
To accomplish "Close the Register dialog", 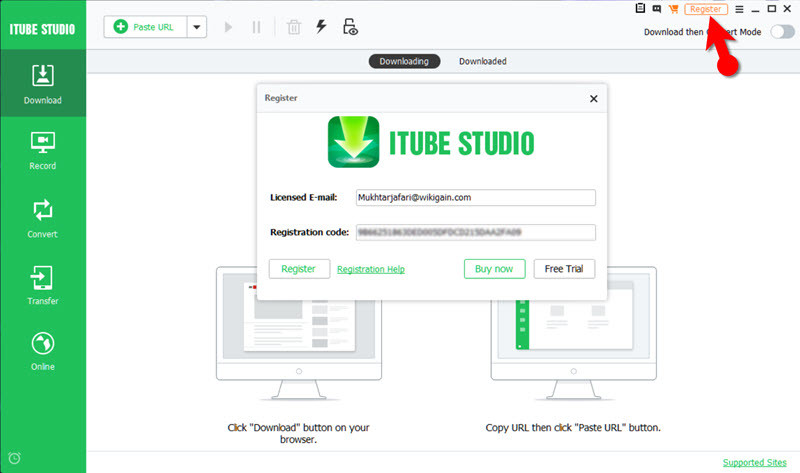I will coord(593,98).
